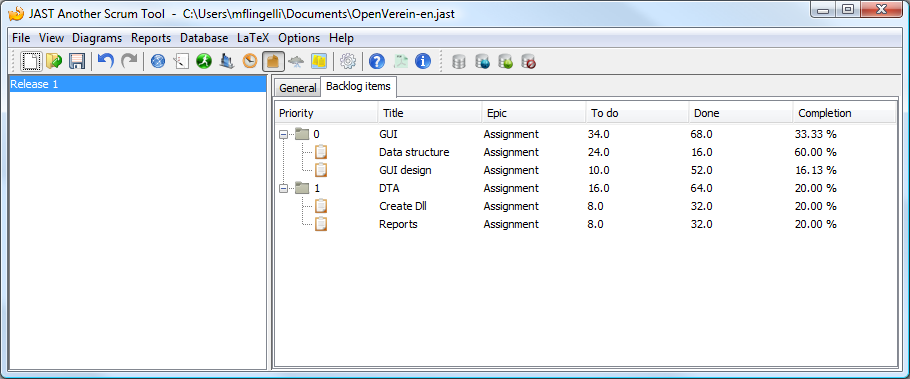Switch to the General tab
Image resolution: width=910 pixels, height=379 pixels.
pos(297,88)
